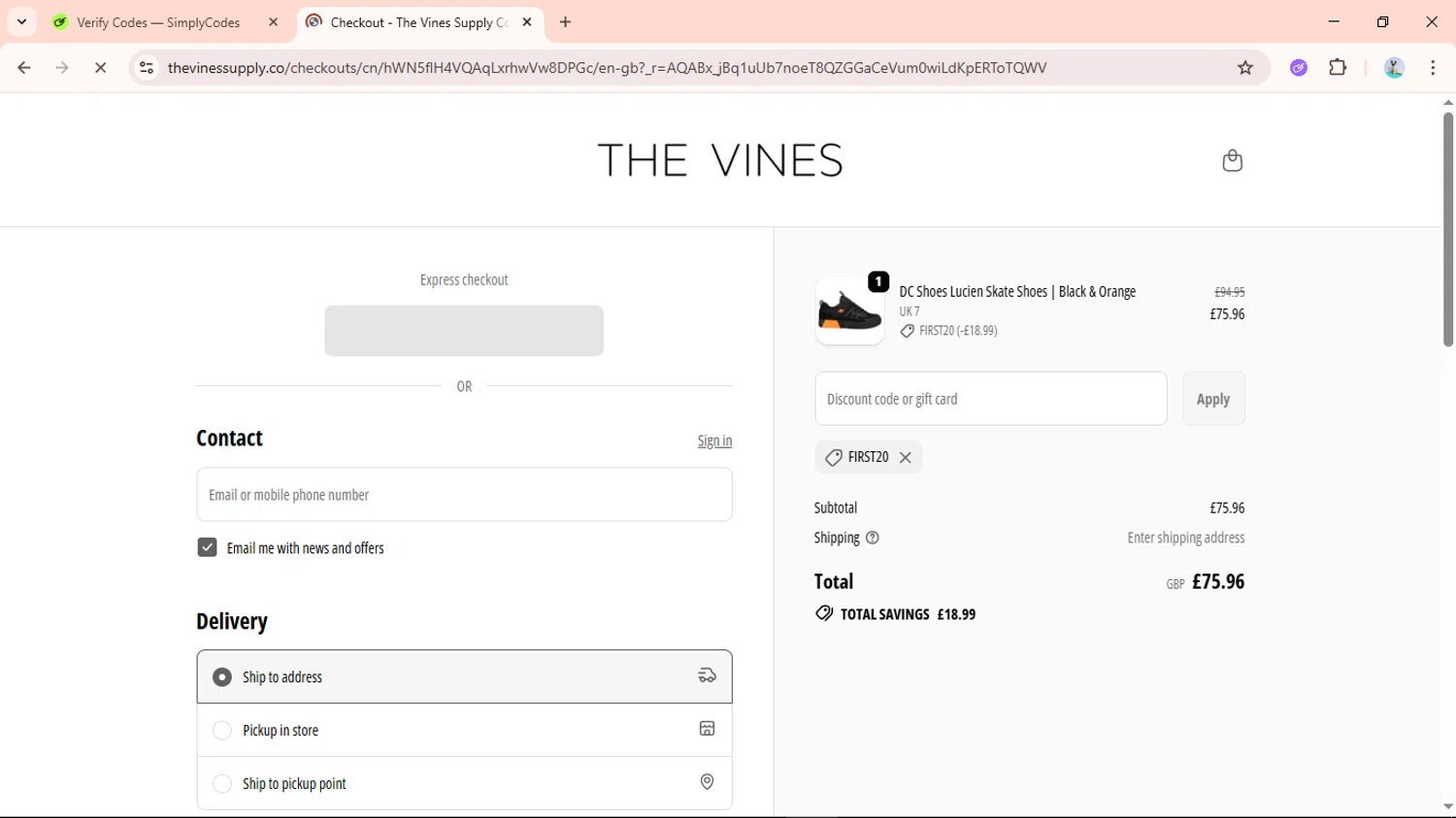Focus the Email or mobile phone number field

pyautogui.click(x=464, y=495)
